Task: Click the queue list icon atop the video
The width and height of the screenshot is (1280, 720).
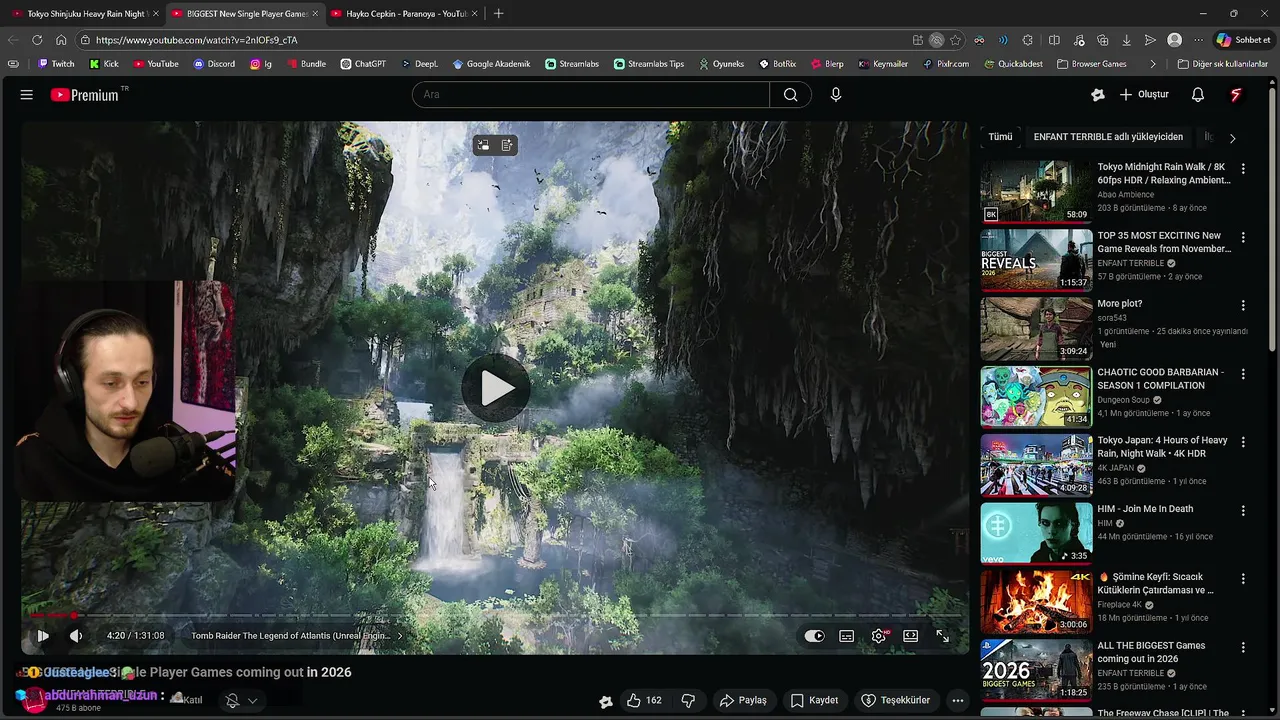Action: pyautogui.click(x=507, y=145)
